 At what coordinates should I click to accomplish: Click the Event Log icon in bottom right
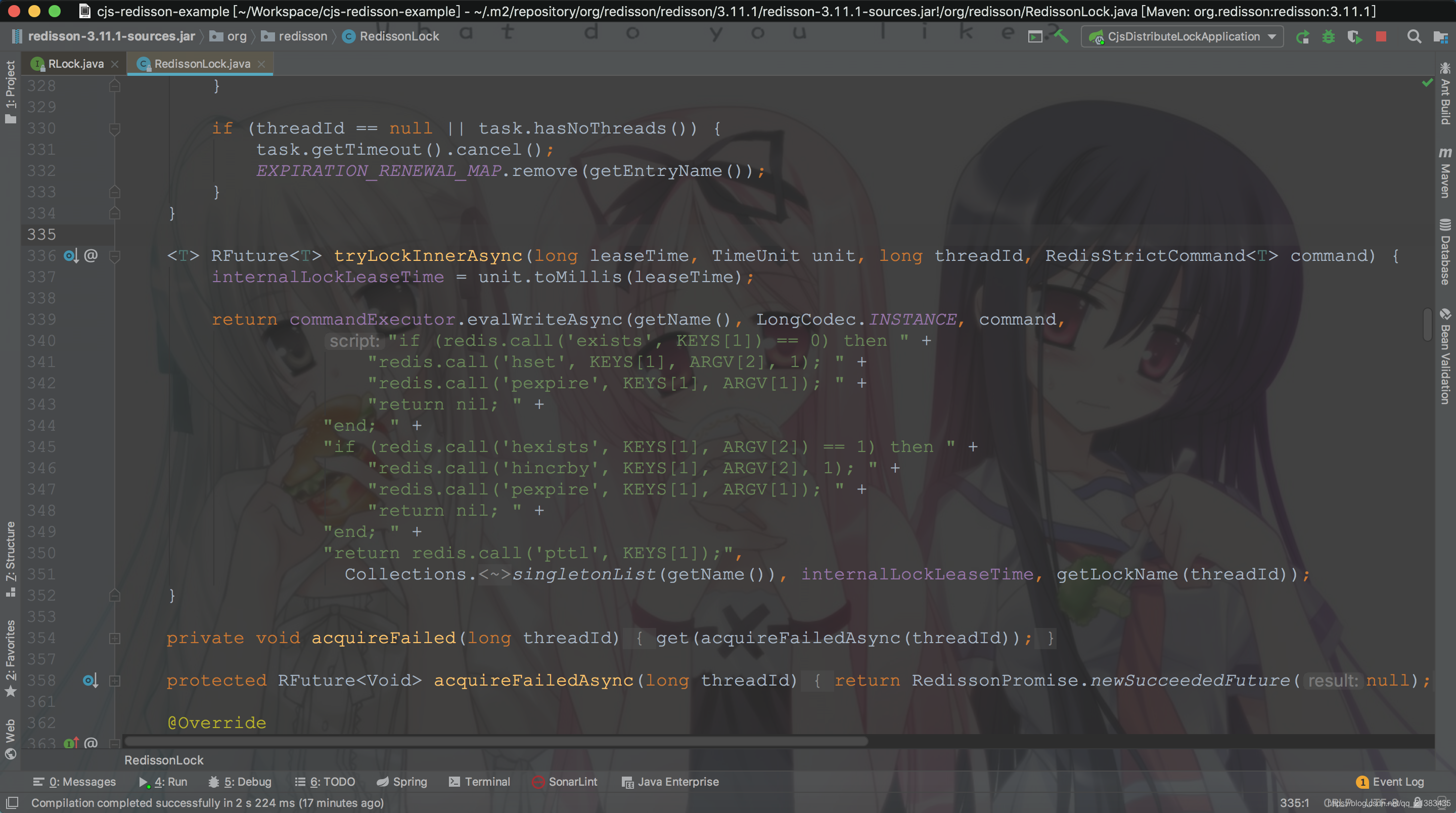pyautogui.click(x=1364, y=781)
